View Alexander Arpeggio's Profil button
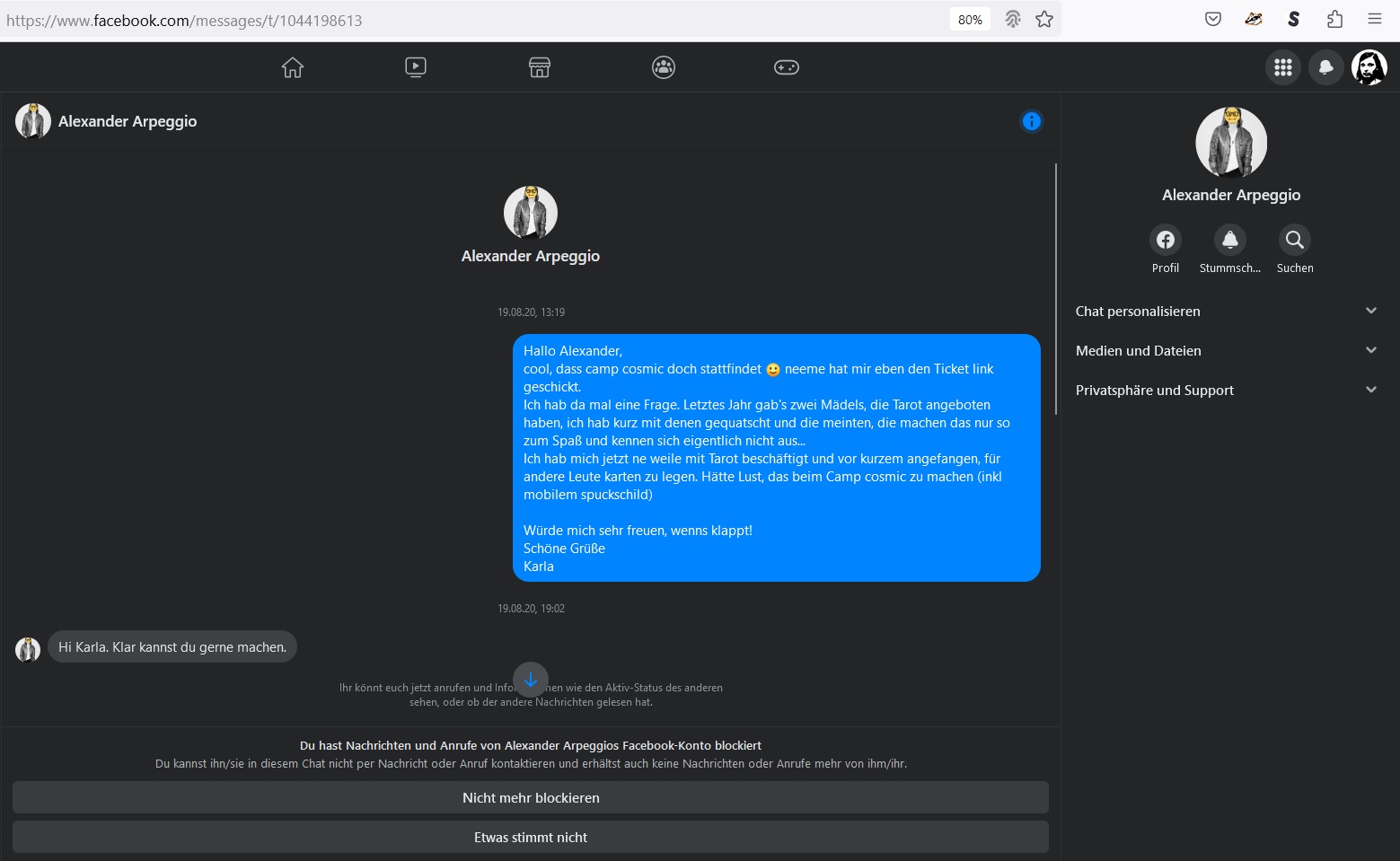 coord(1166,240)
